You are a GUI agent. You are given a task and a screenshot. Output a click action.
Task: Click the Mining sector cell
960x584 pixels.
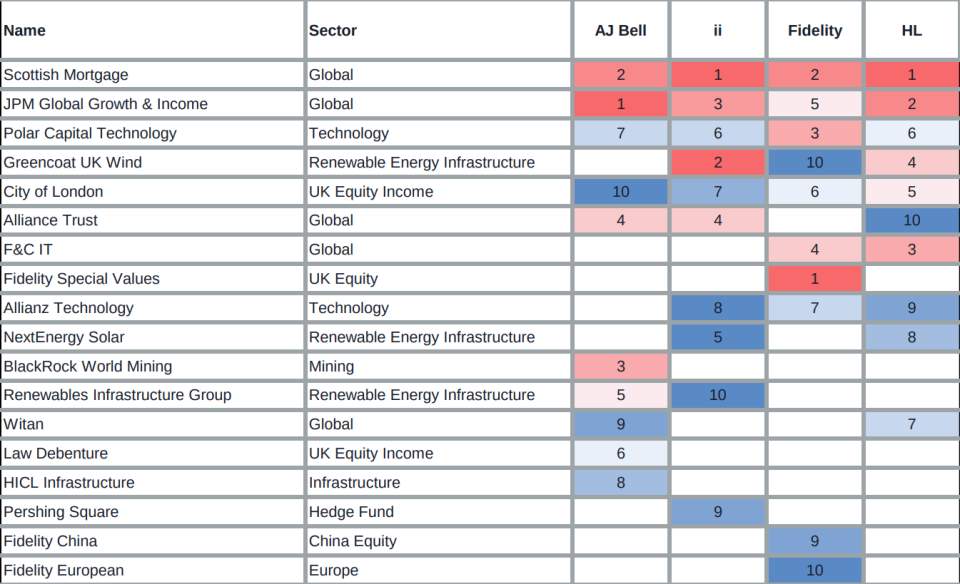point(332,366)
